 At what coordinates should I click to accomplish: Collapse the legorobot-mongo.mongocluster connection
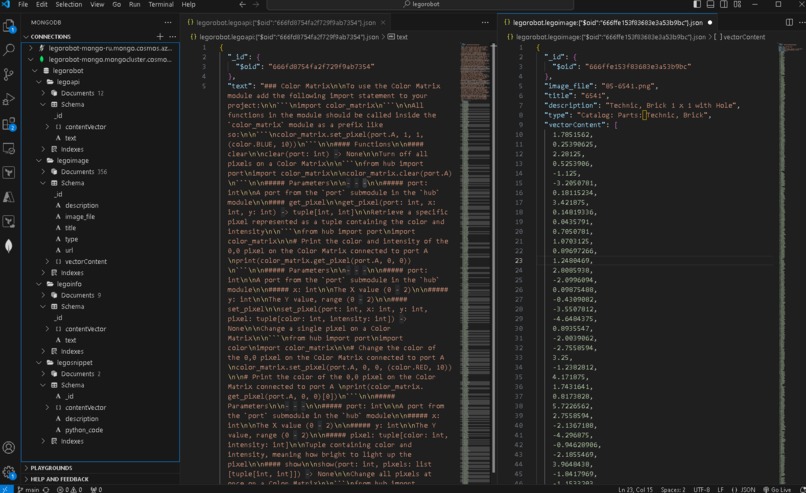click(x=31, y=60)
